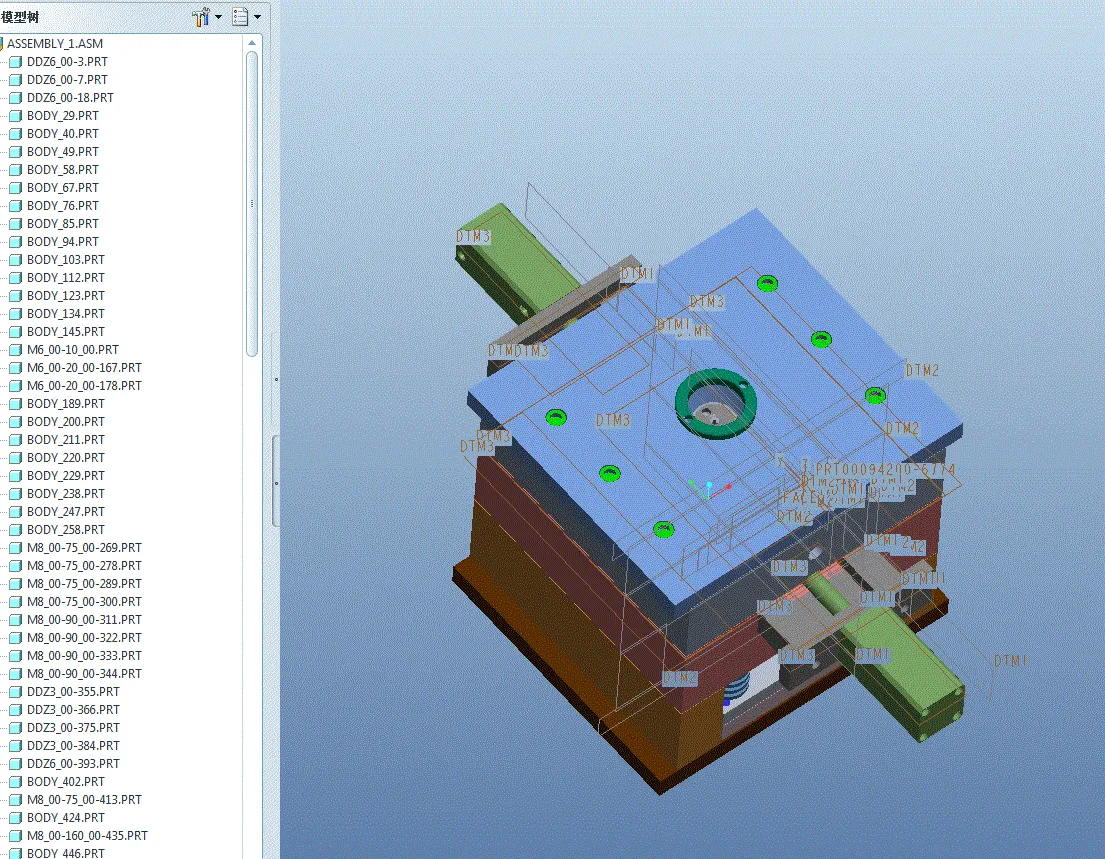This screenshot has width=1105, height=859.
Task: Click the part icon beside BODY_29.PRT
Action: click(x=15, y=115)
